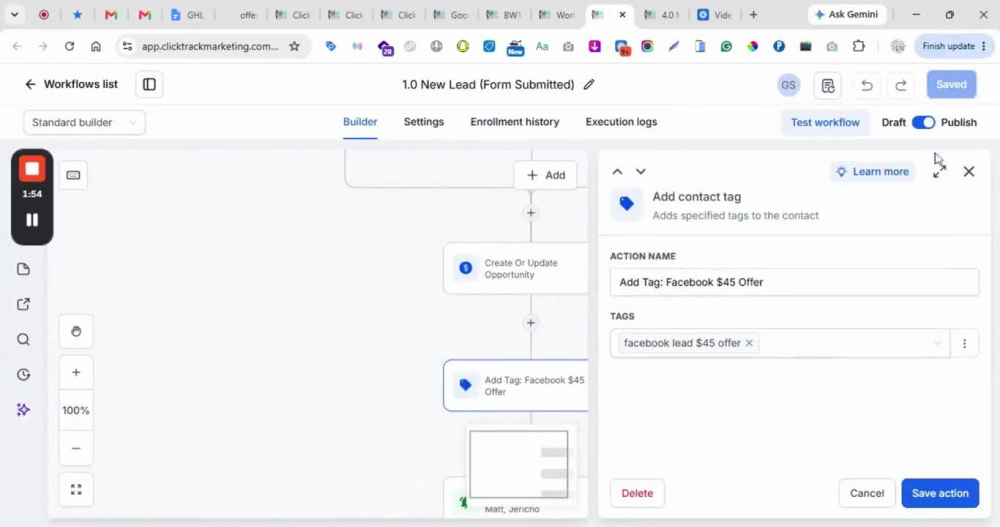Zoom out the workflow canvas
This screenshot has height=527, width=1000.
(x=76, y=449)
